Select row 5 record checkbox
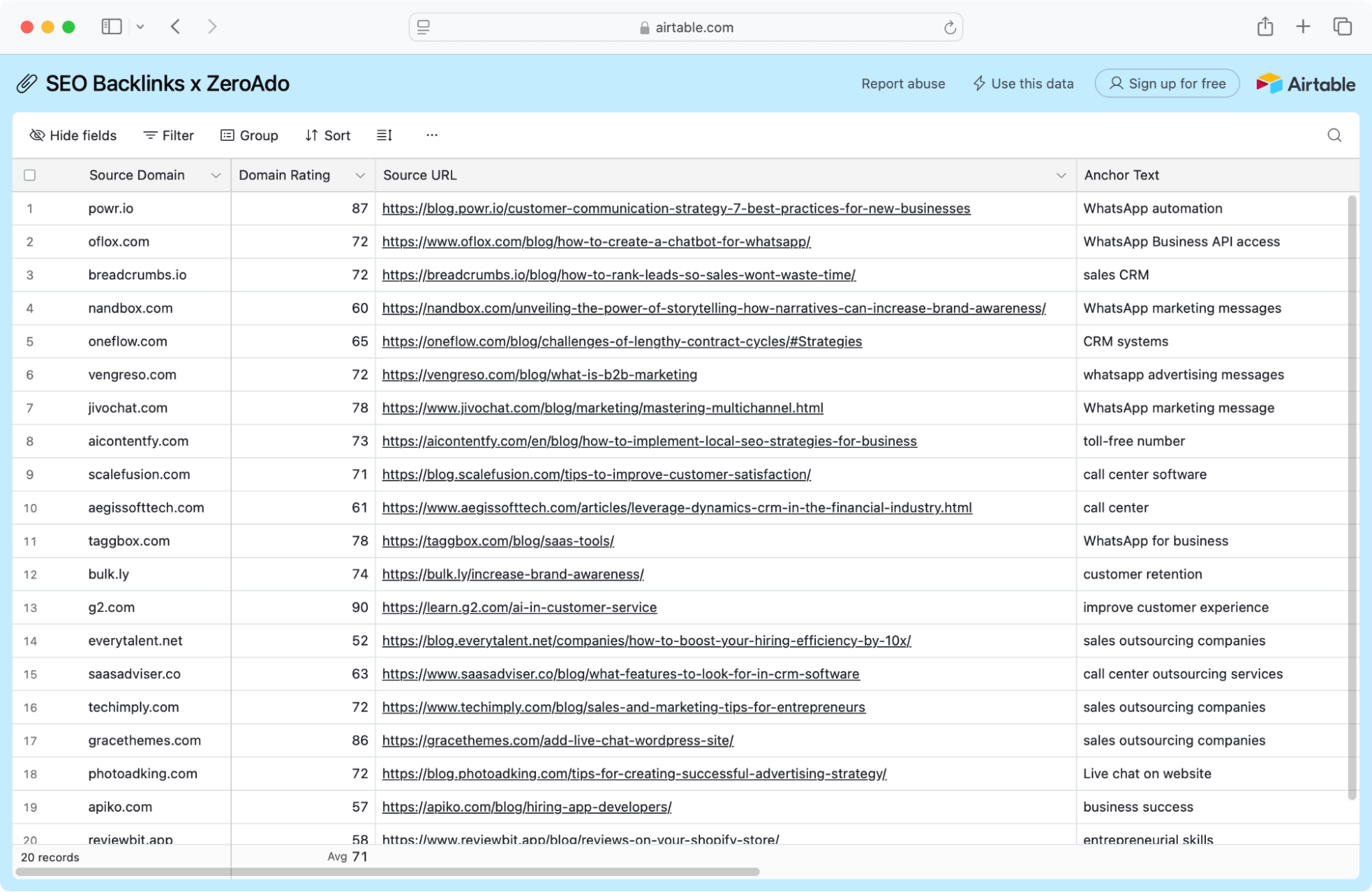The height and width of the screenshot is (892, 1372). 30,341
